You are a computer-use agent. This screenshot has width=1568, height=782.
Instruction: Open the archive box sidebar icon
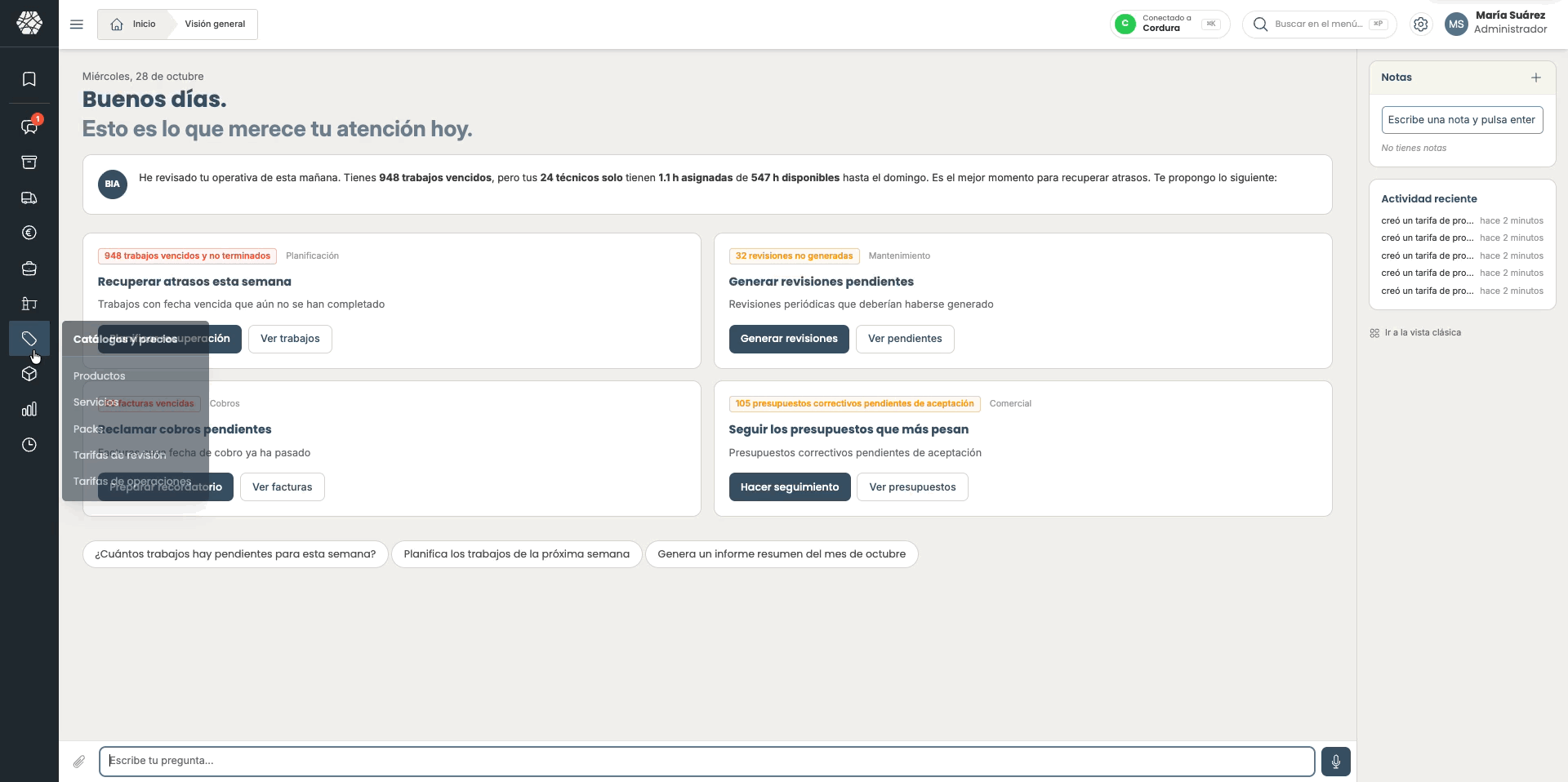29,162
